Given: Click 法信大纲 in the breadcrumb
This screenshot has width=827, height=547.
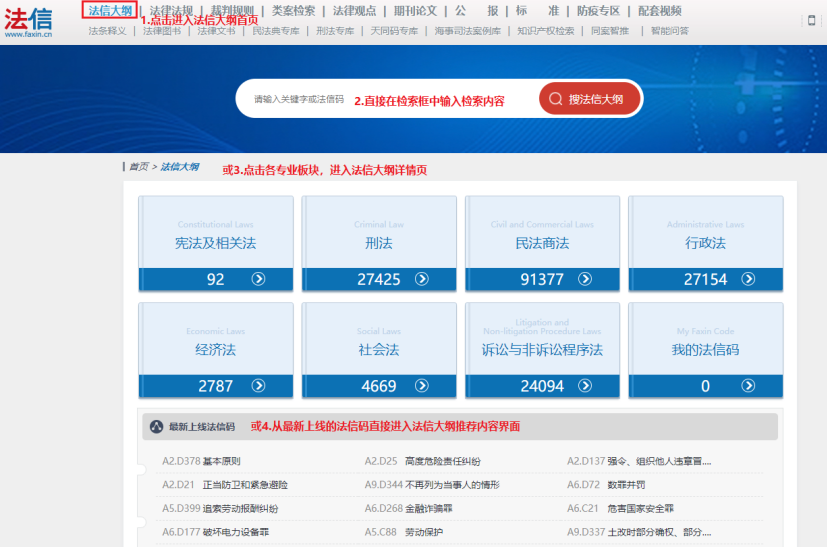Looking at the screenshot, I should 180,167.
